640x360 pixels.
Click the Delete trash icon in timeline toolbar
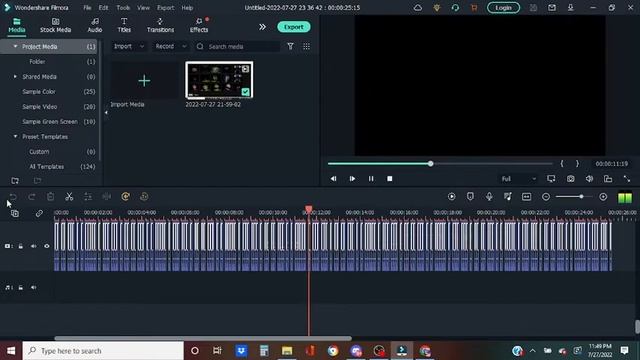[50, 197]
